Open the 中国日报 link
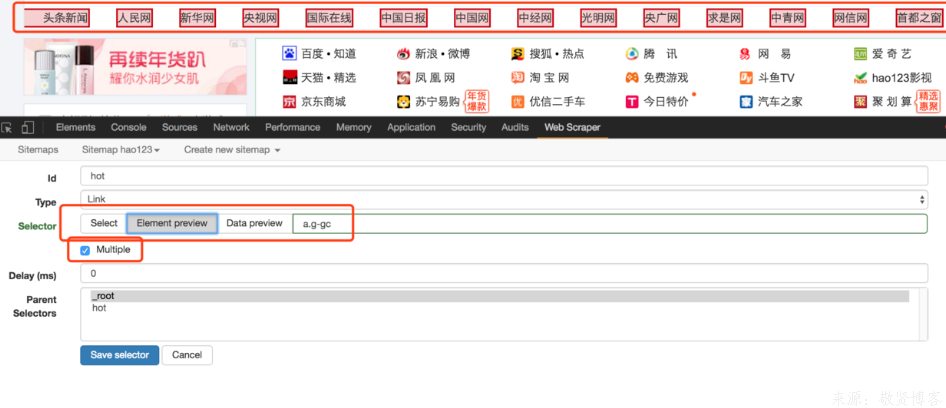Screen dimensions: 946x408 404,19
